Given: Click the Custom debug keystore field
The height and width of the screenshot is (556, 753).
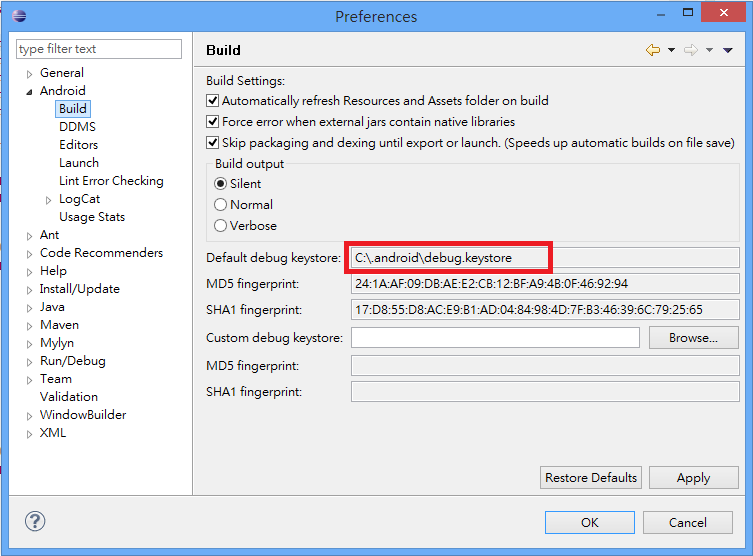Looking at the screenshot, I should [495, 338].
